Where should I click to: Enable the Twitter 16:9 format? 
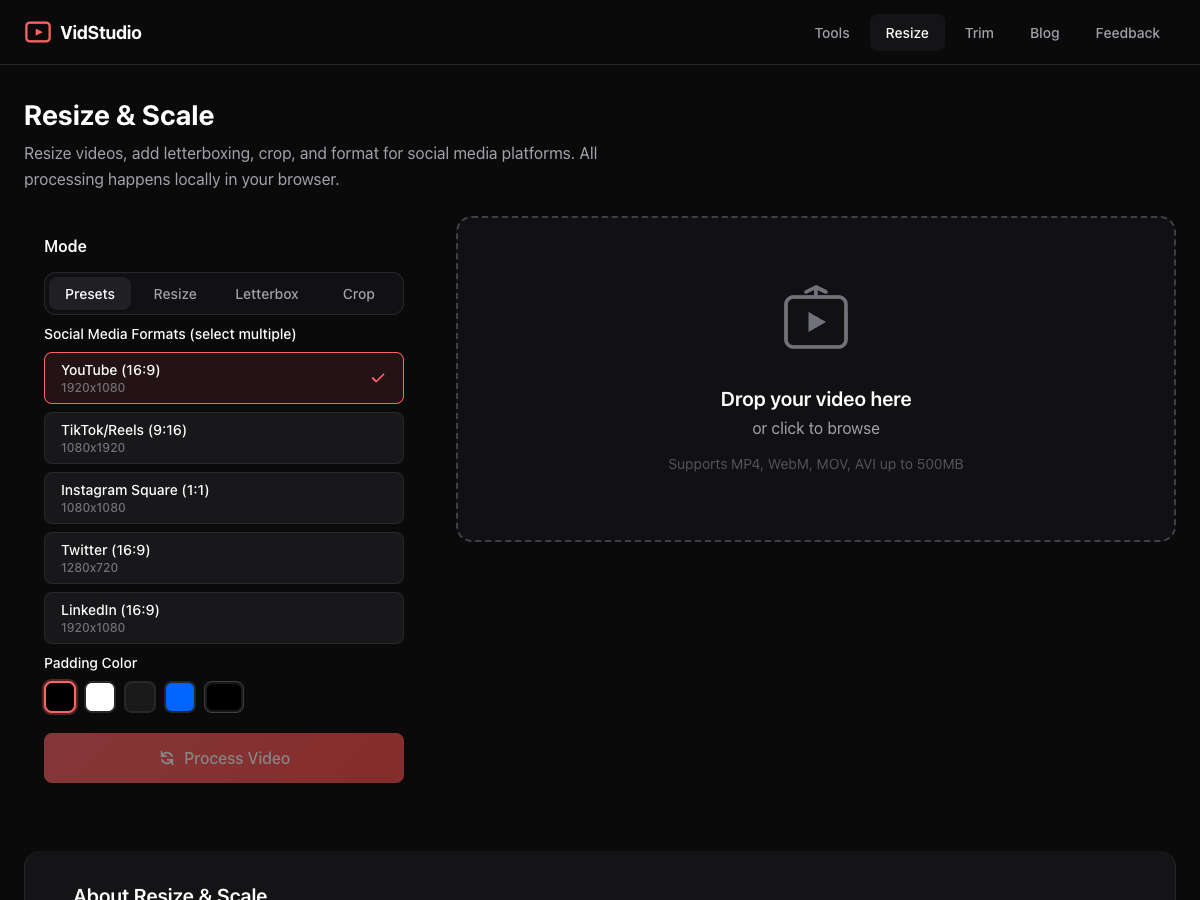click(x=223, y=557)
